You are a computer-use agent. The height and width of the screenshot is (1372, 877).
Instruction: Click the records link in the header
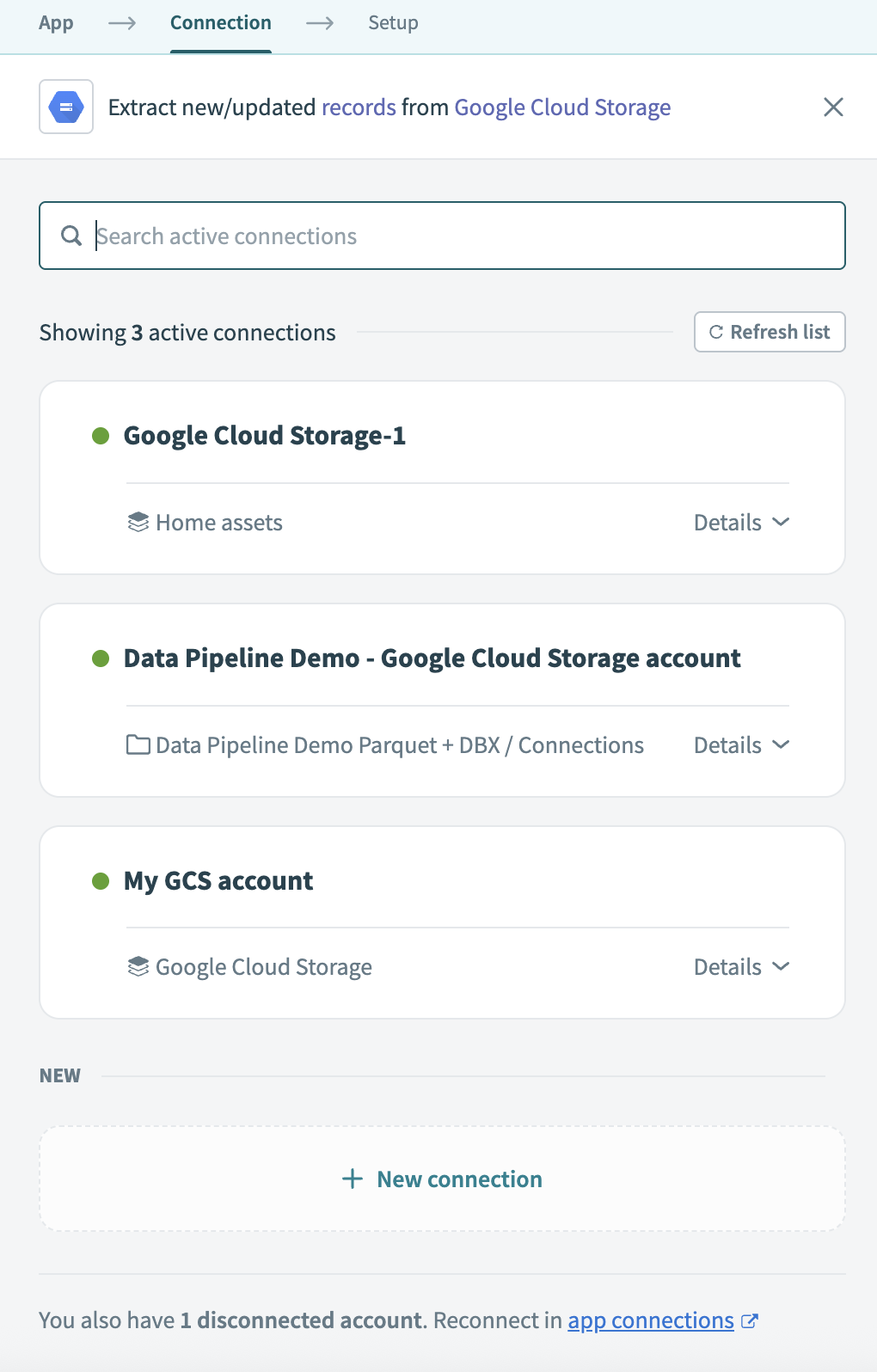click(x=359, y=107)
